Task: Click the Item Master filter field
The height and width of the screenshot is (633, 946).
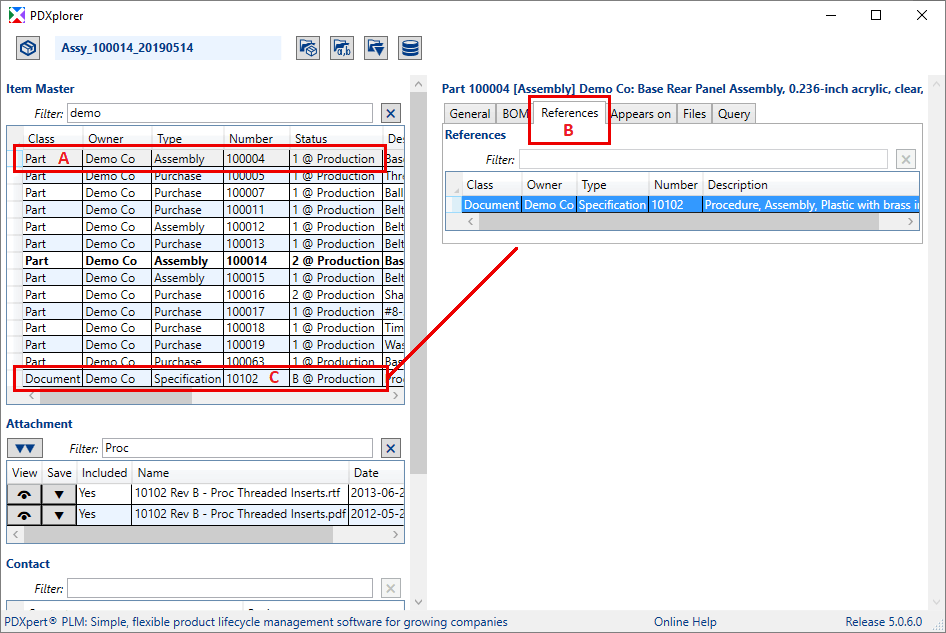Action: point(220,113)
